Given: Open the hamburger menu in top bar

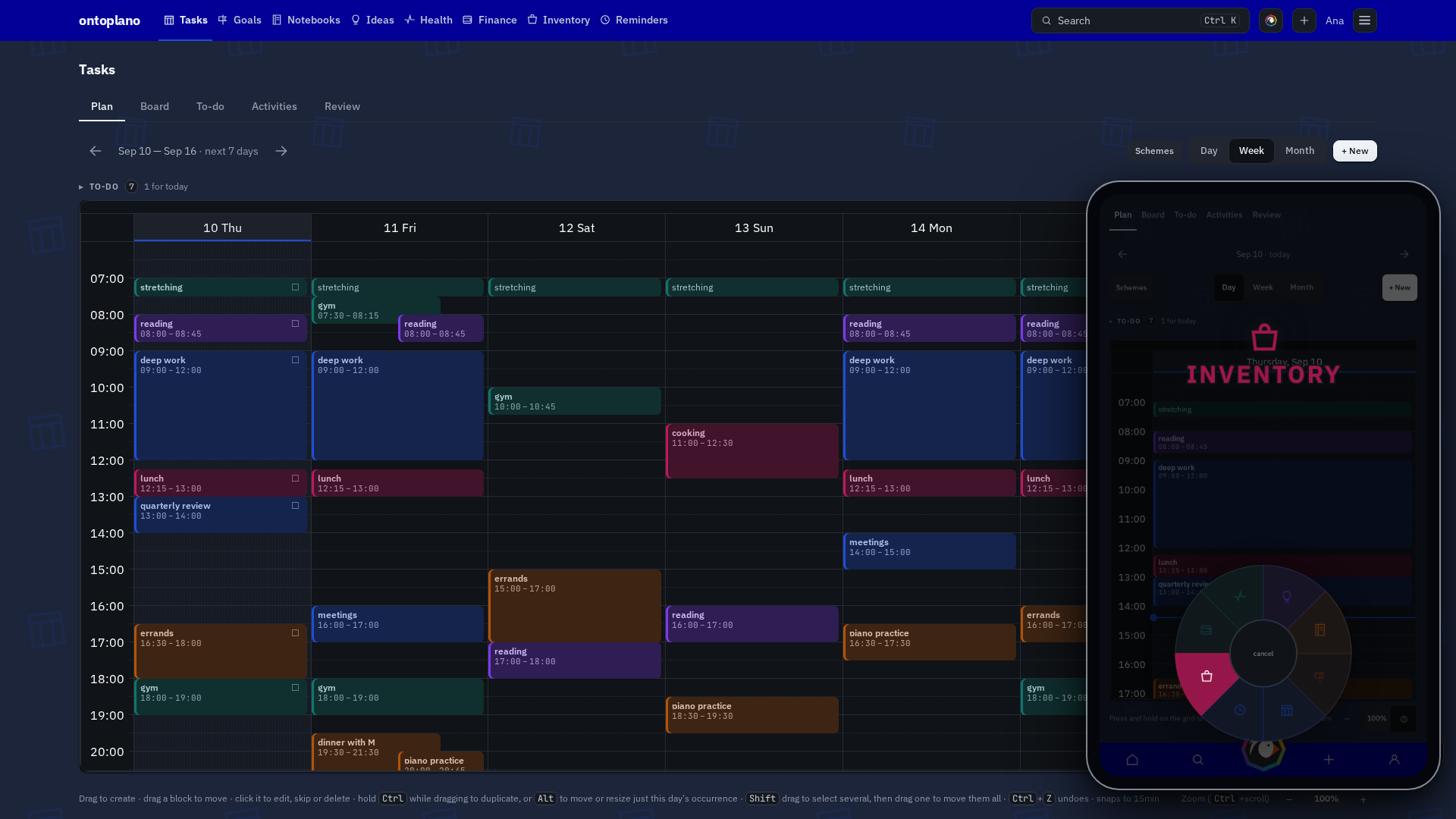Looking at the screenshot, I should point(1365,20).
